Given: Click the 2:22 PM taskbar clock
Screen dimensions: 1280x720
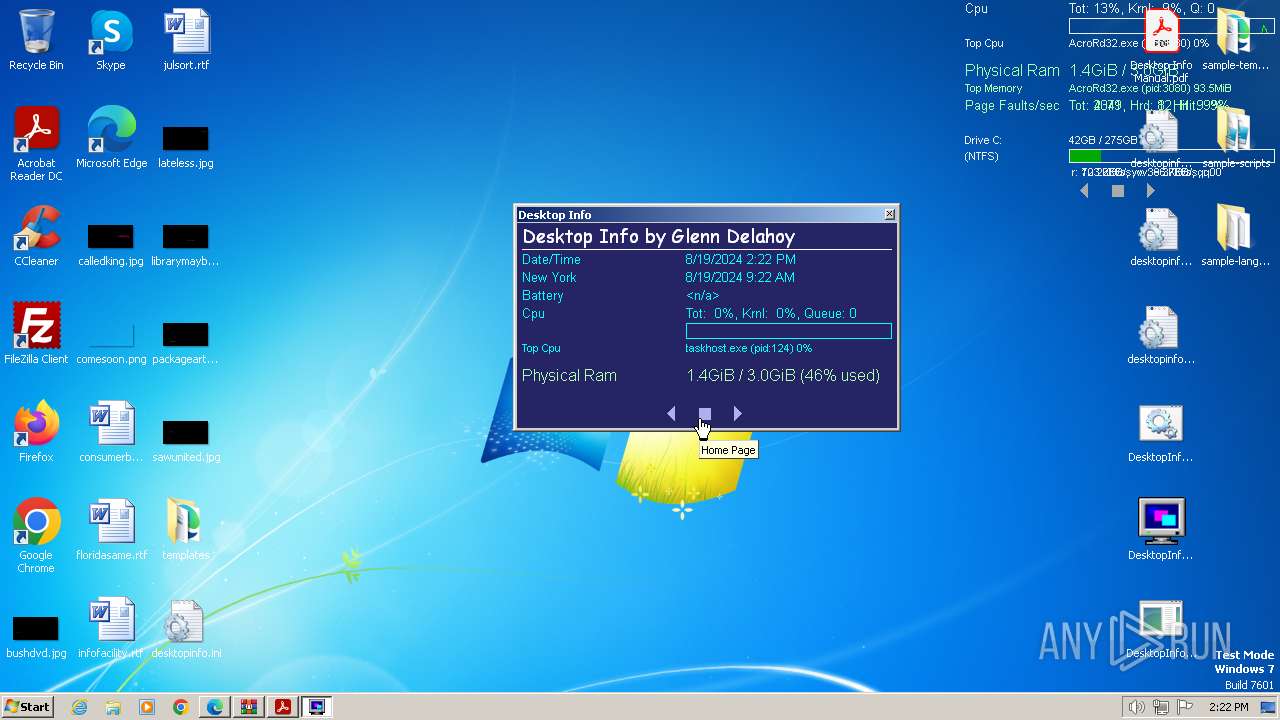Looking at the screenshot, I should pos(1228,707).
